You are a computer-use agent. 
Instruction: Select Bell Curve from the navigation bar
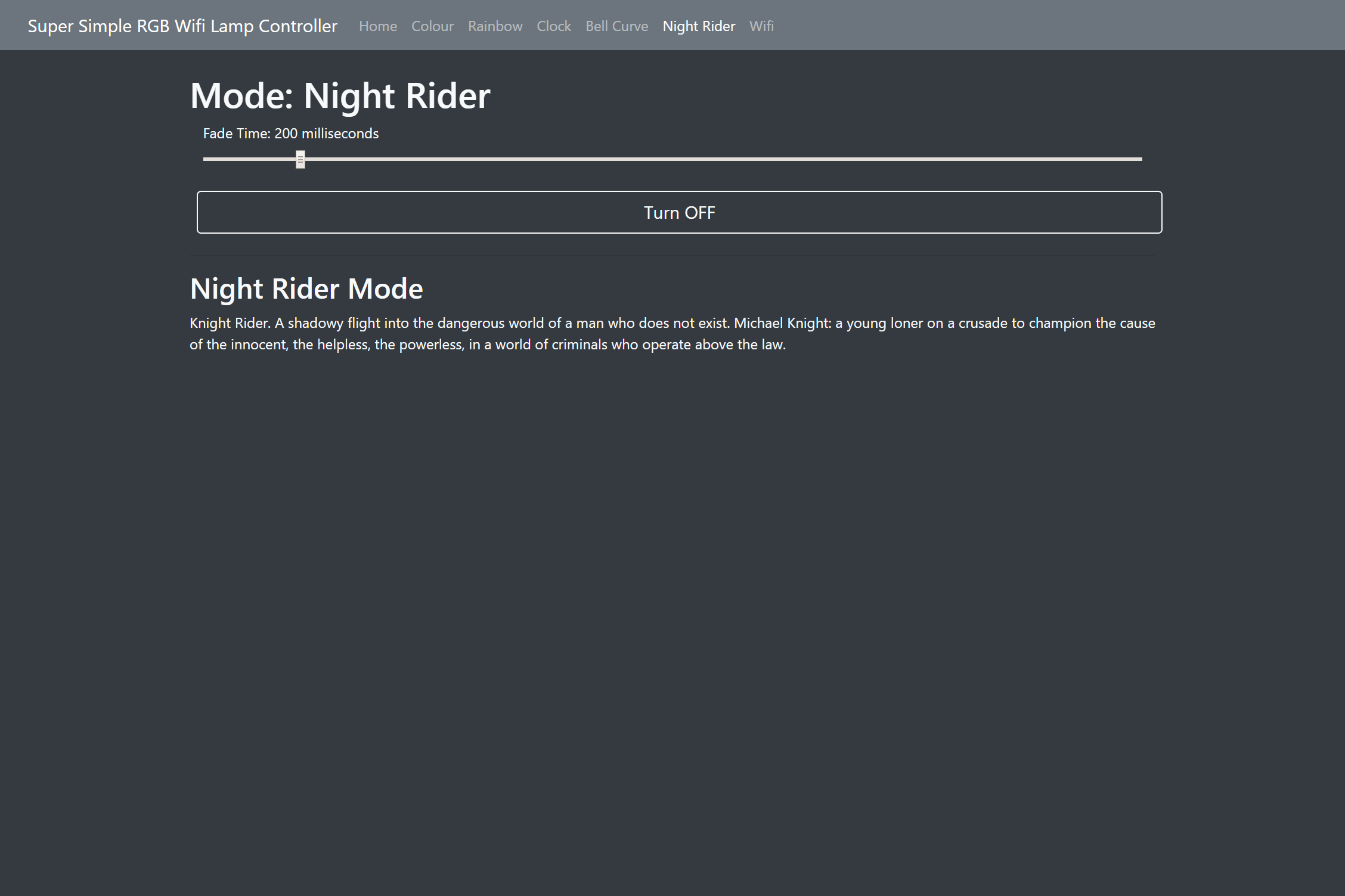616,26
